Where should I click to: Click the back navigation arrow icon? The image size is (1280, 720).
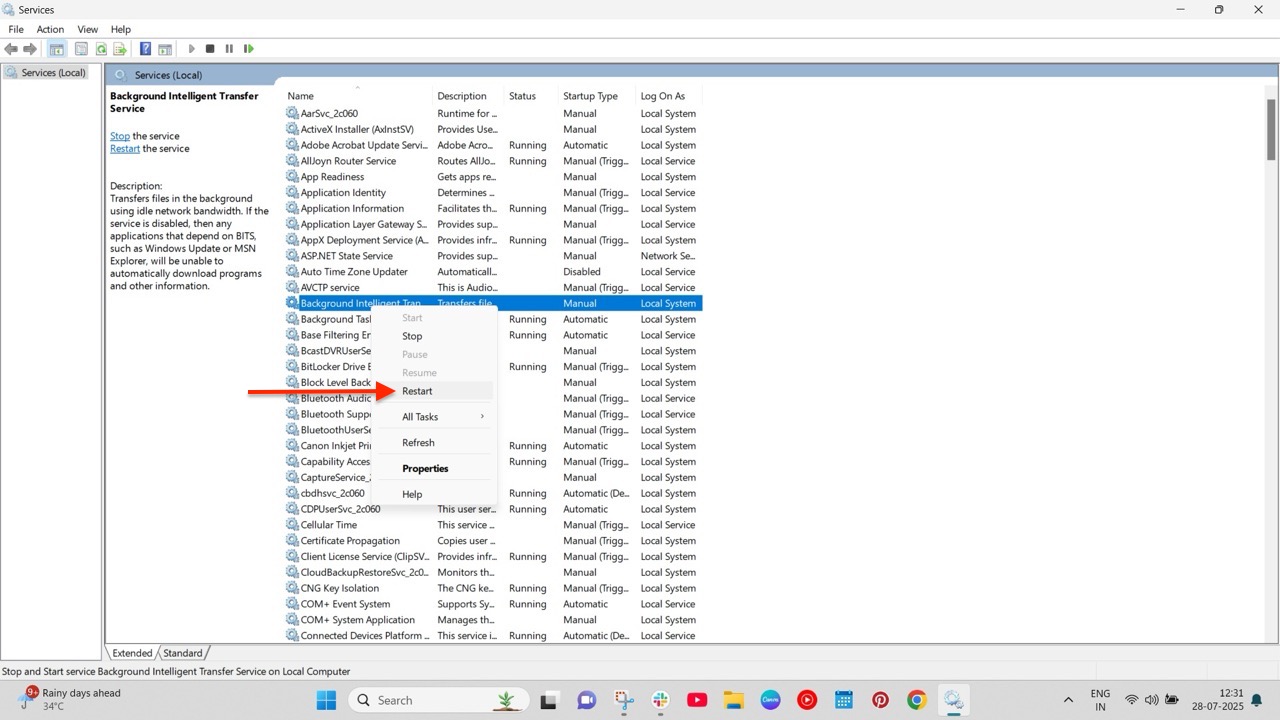[11, 48]
